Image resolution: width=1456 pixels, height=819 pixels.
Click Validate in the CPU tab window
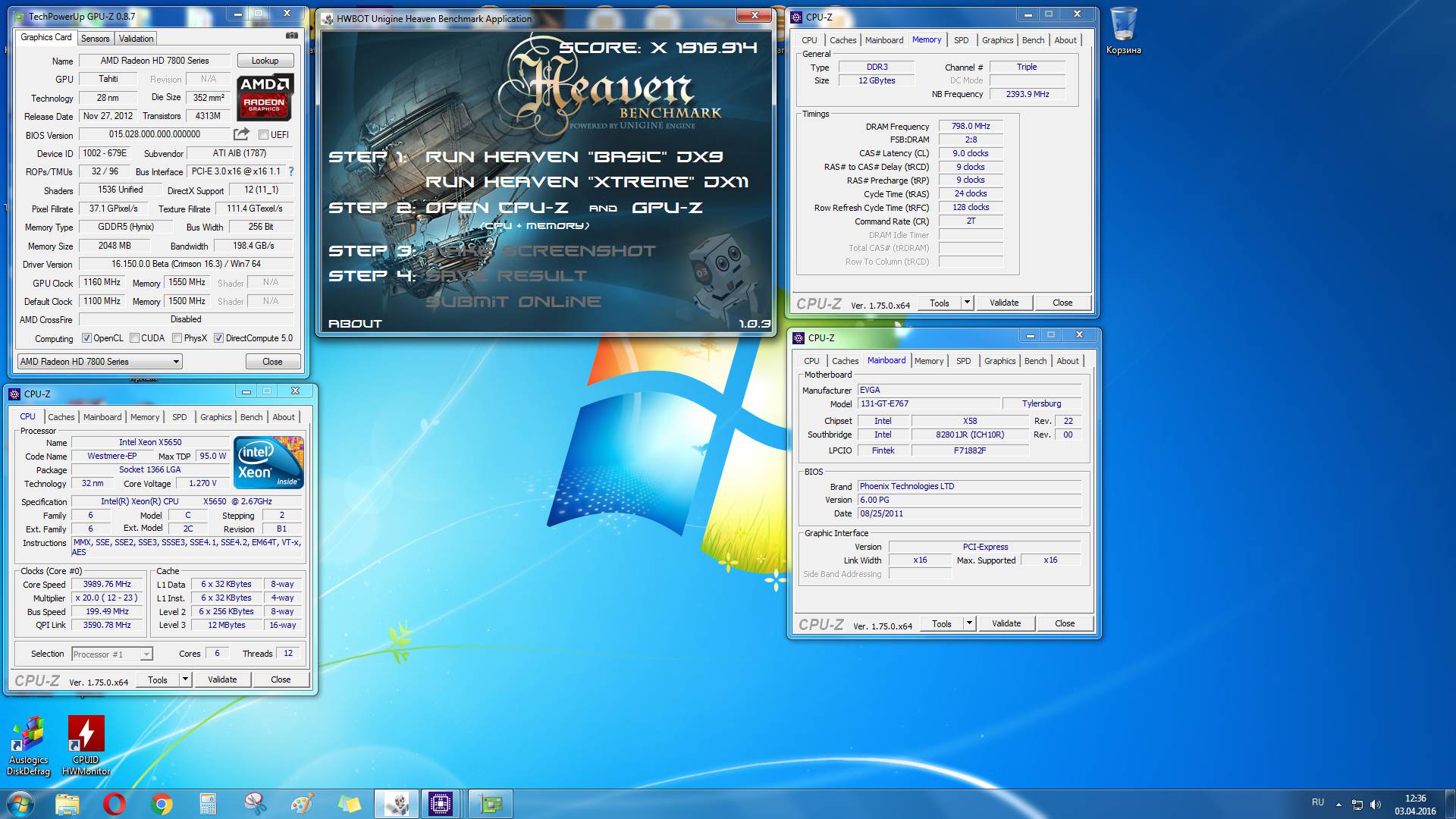[222, 679]
